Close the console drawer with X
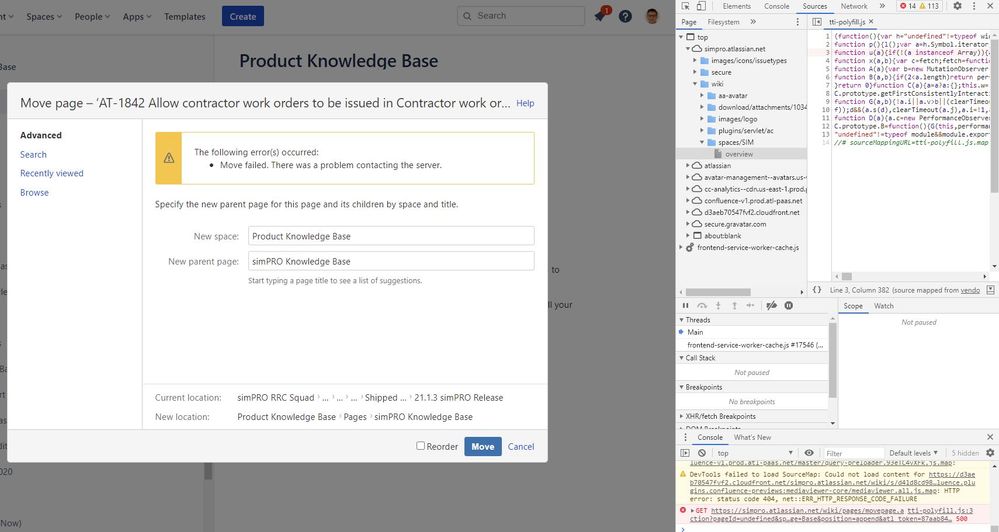 pyautogui.click(x=990, y=437)
